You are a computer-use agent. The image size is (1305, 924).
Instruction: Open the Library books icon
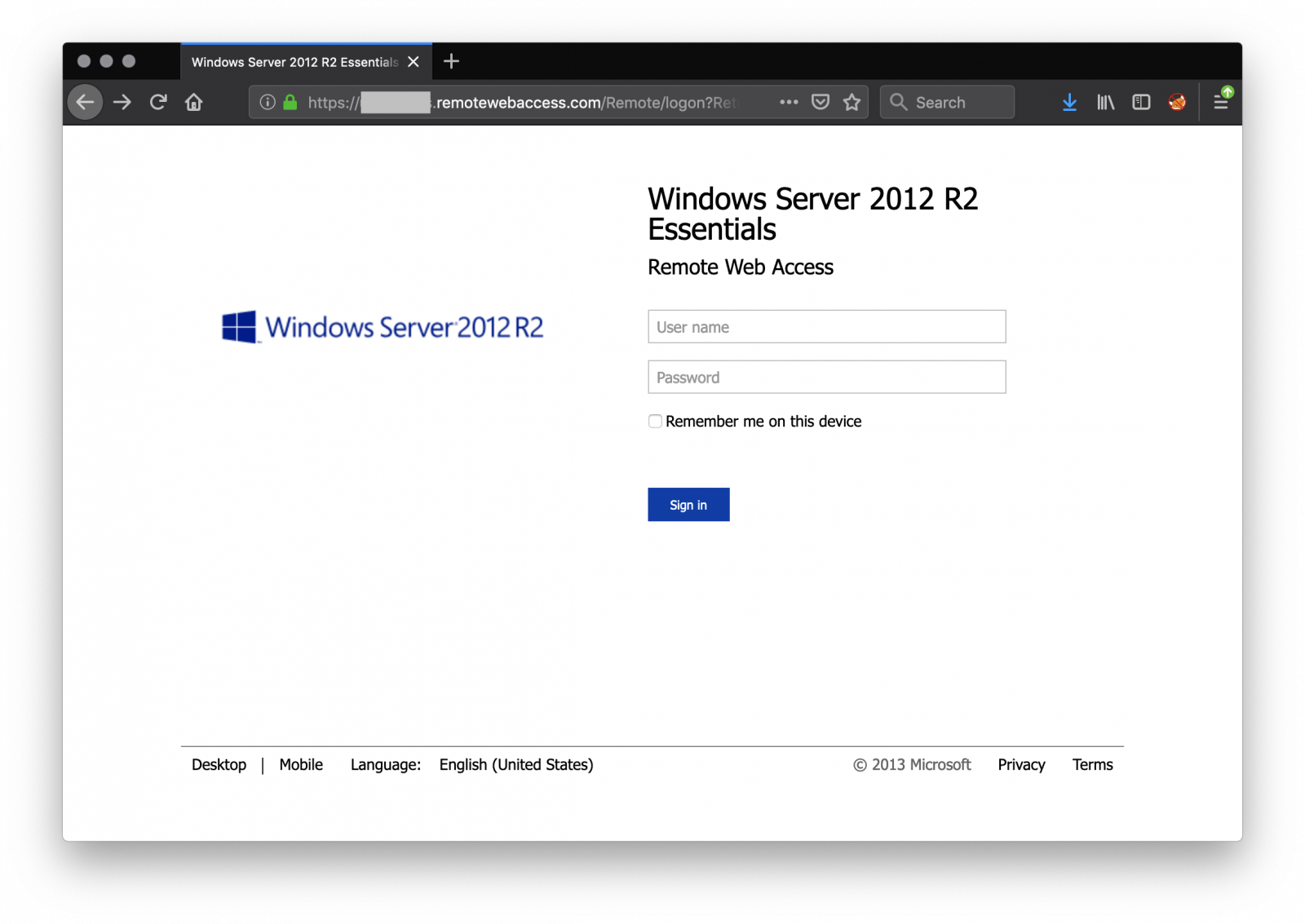(1106, 102)
